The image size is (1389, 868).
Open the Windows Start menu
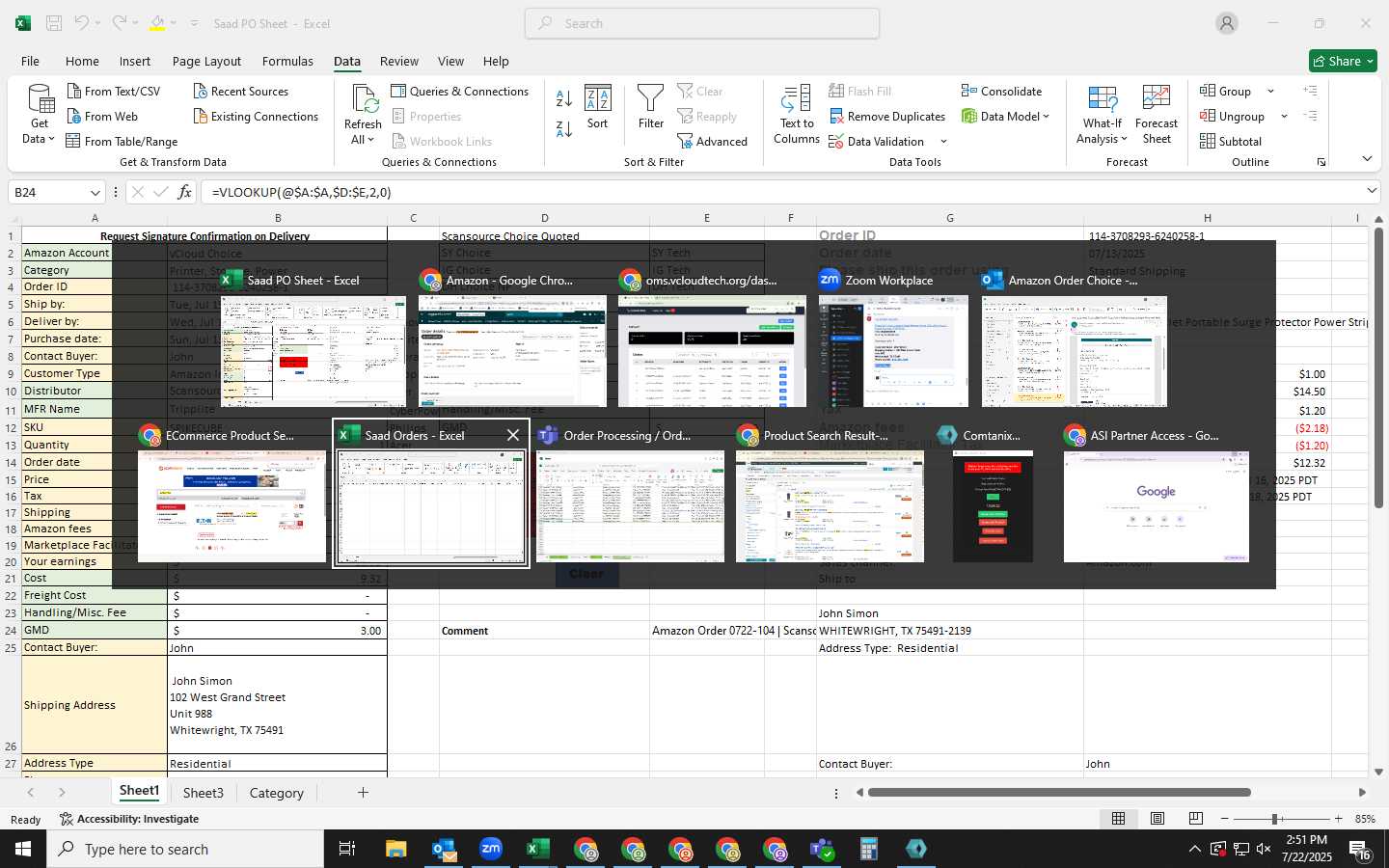click(23, 849)
